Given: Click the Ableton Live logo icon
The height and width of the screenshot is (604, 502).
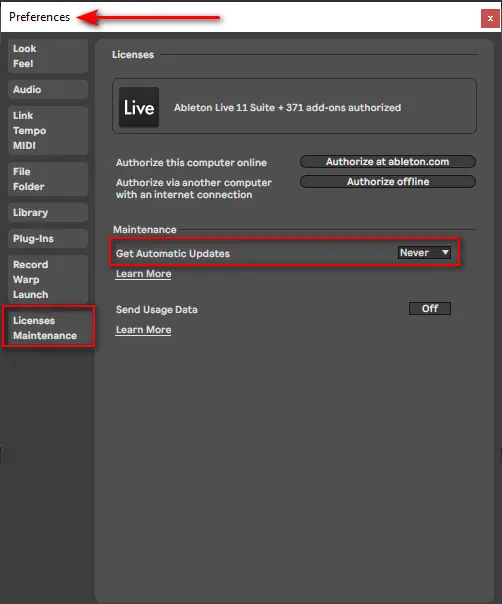Looking at the screenshot, I should (x=139, y=107).
